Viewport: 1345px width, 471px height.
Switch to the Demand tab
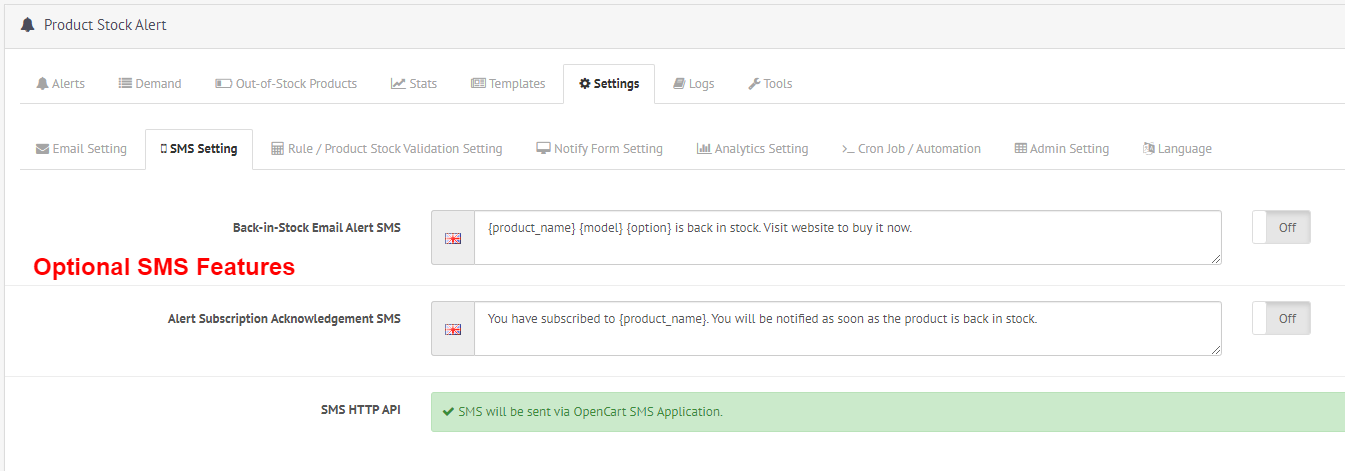pyautogui.click(x=150, y=84)
